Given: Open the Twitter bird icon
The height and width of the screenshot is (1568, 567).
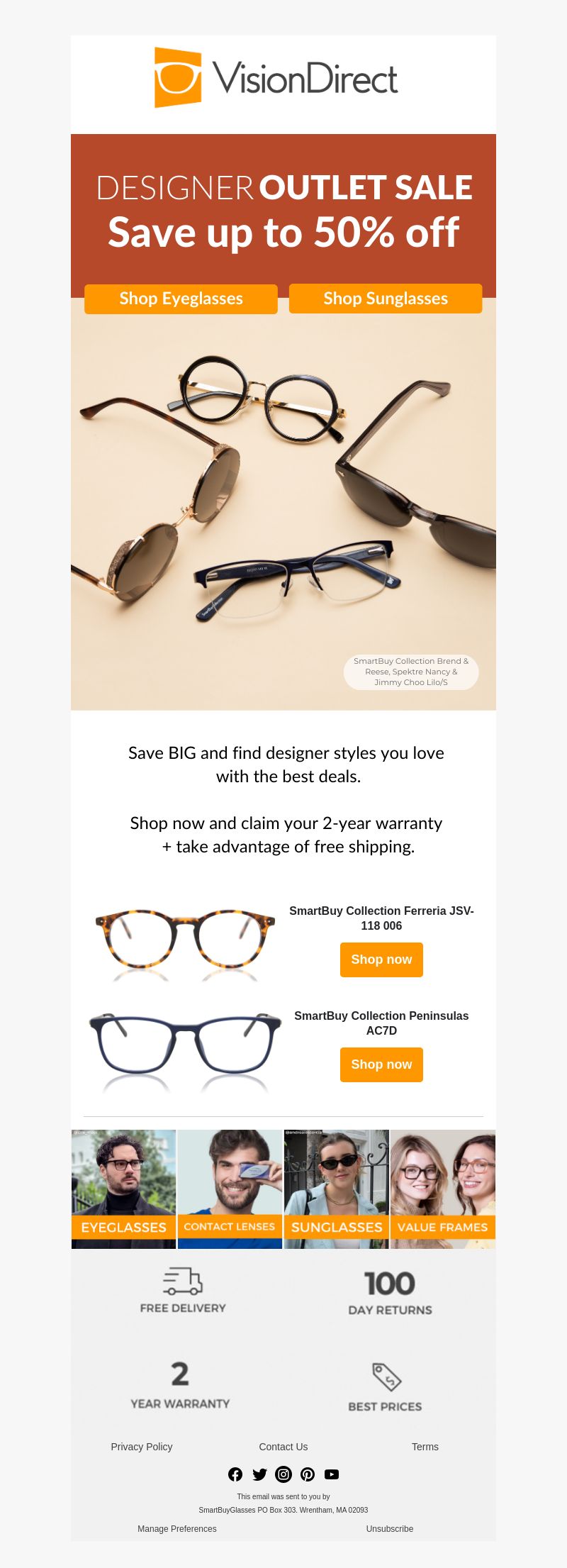Looking at the screenshot, I should click(x=259, y=1474).
